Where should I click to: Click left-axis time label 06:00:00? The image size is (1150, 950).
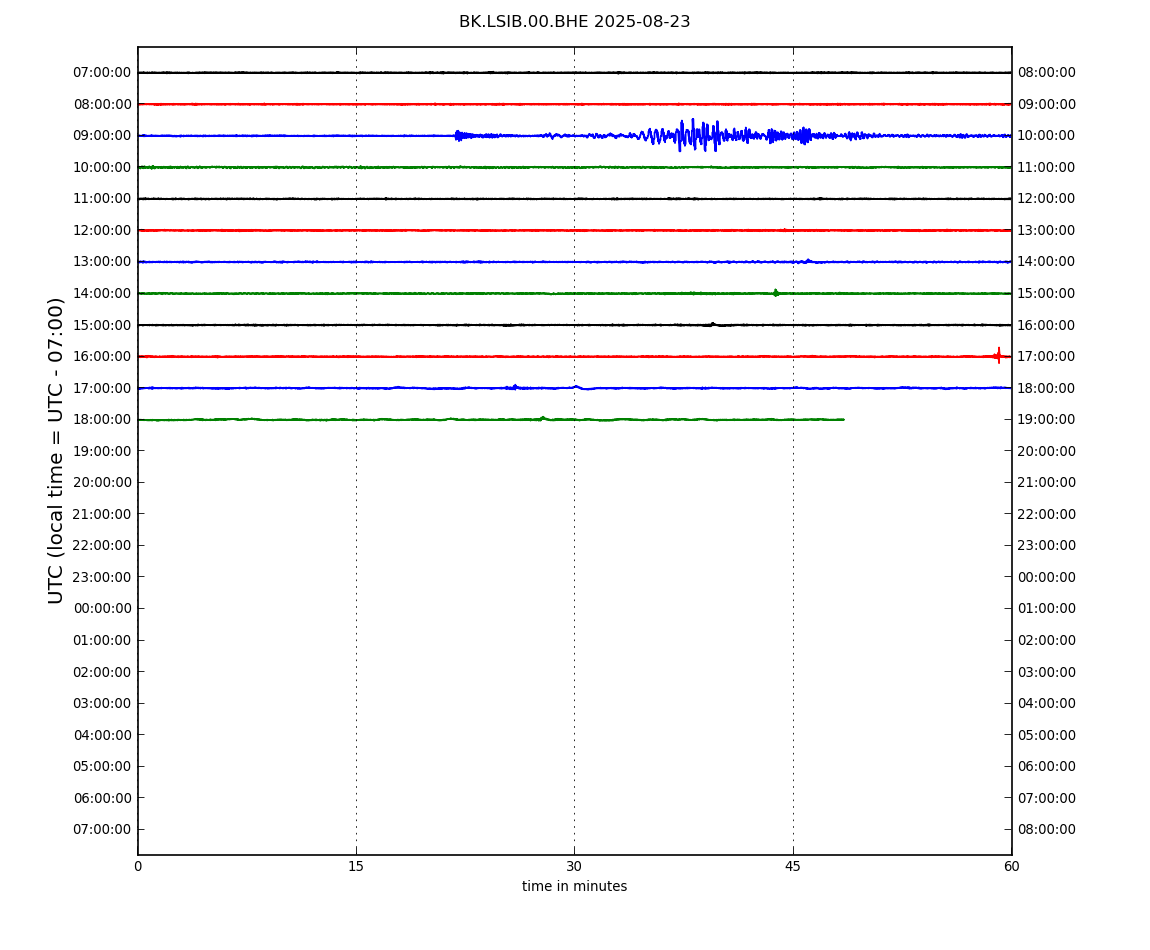pos(103,798)
